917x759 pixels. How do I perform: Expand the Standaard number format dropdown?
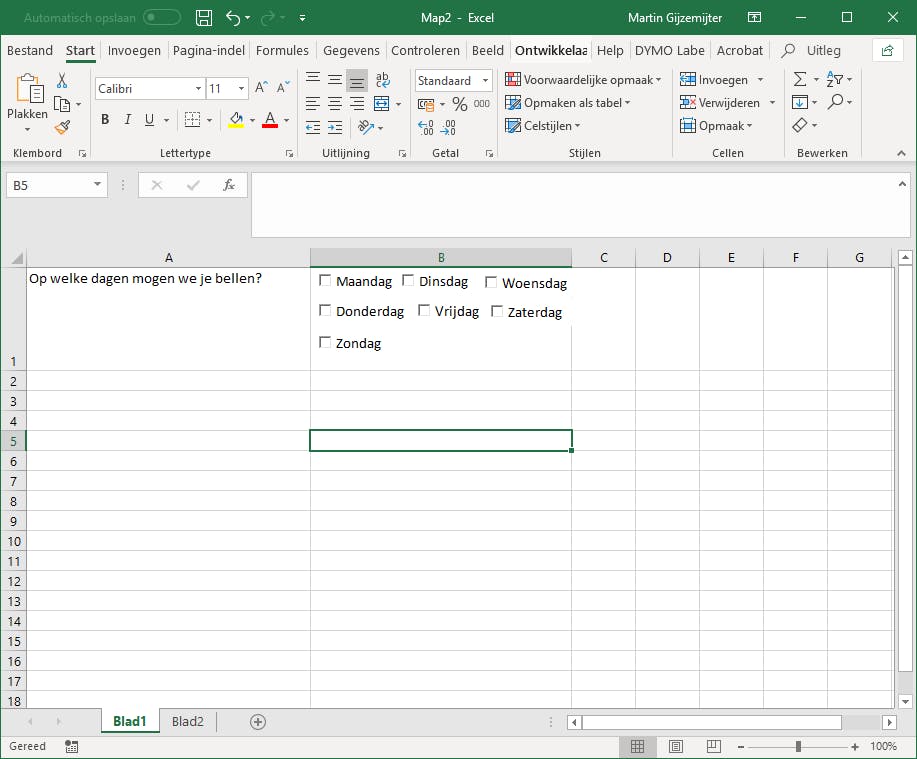coord(485,81)
